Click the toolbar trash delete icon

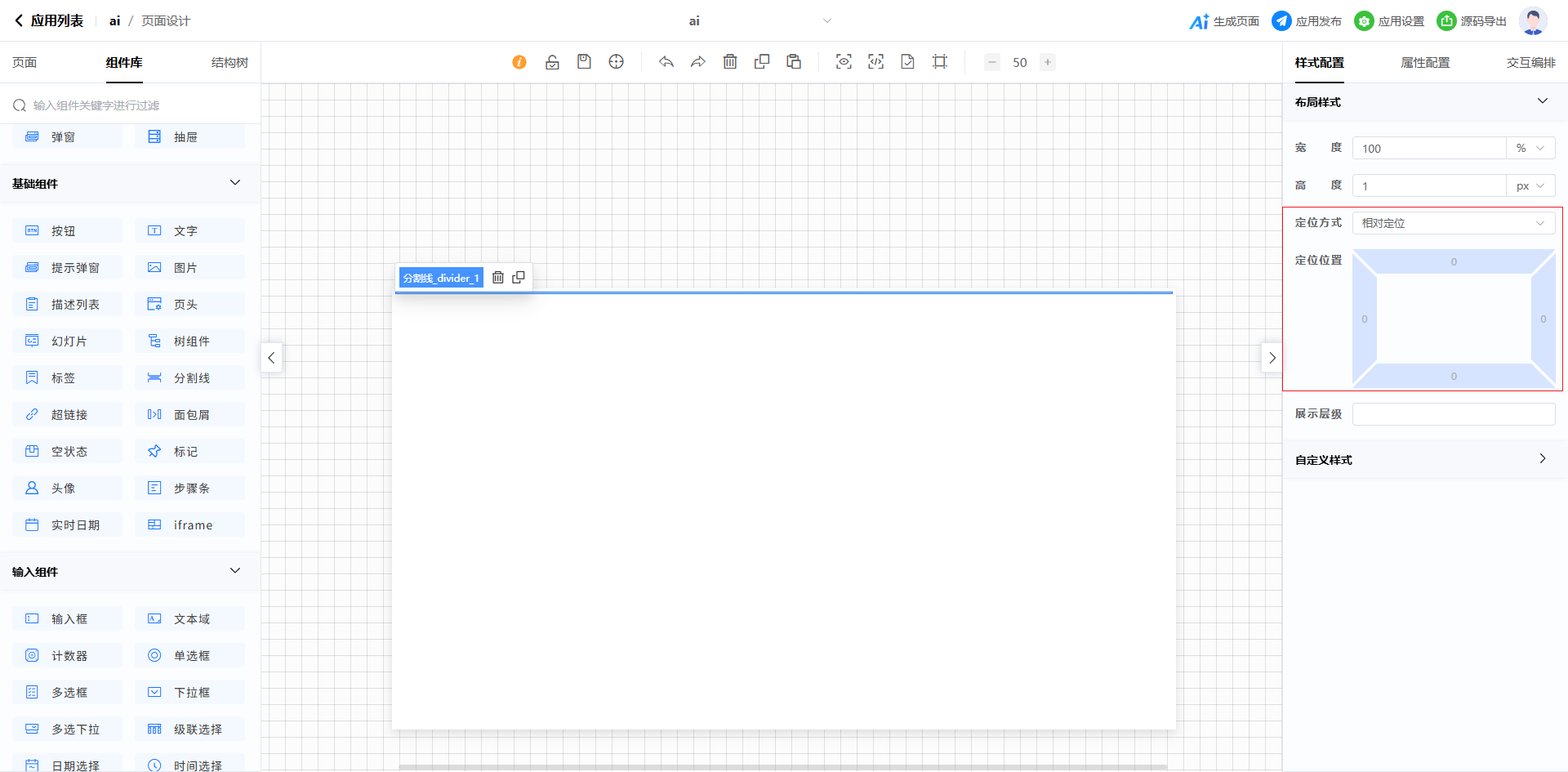(x=730, y=62)
